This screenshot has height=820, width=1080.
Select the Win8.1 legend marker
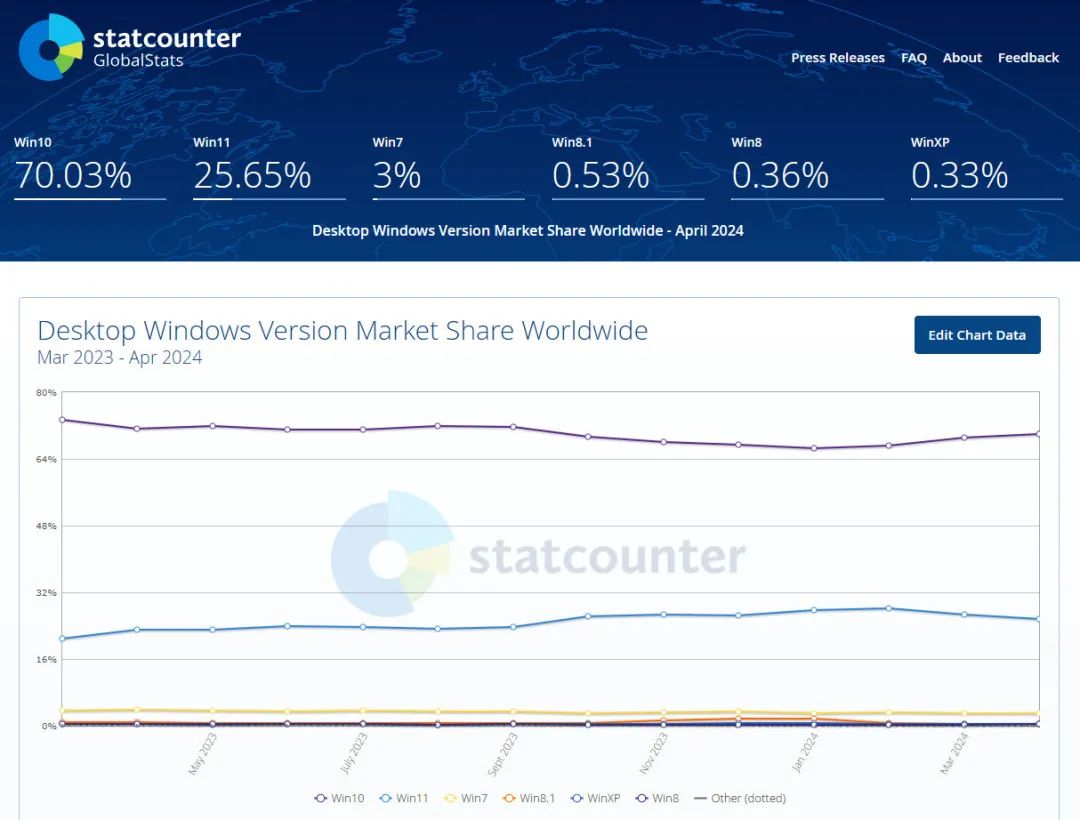tap(510, 798)
